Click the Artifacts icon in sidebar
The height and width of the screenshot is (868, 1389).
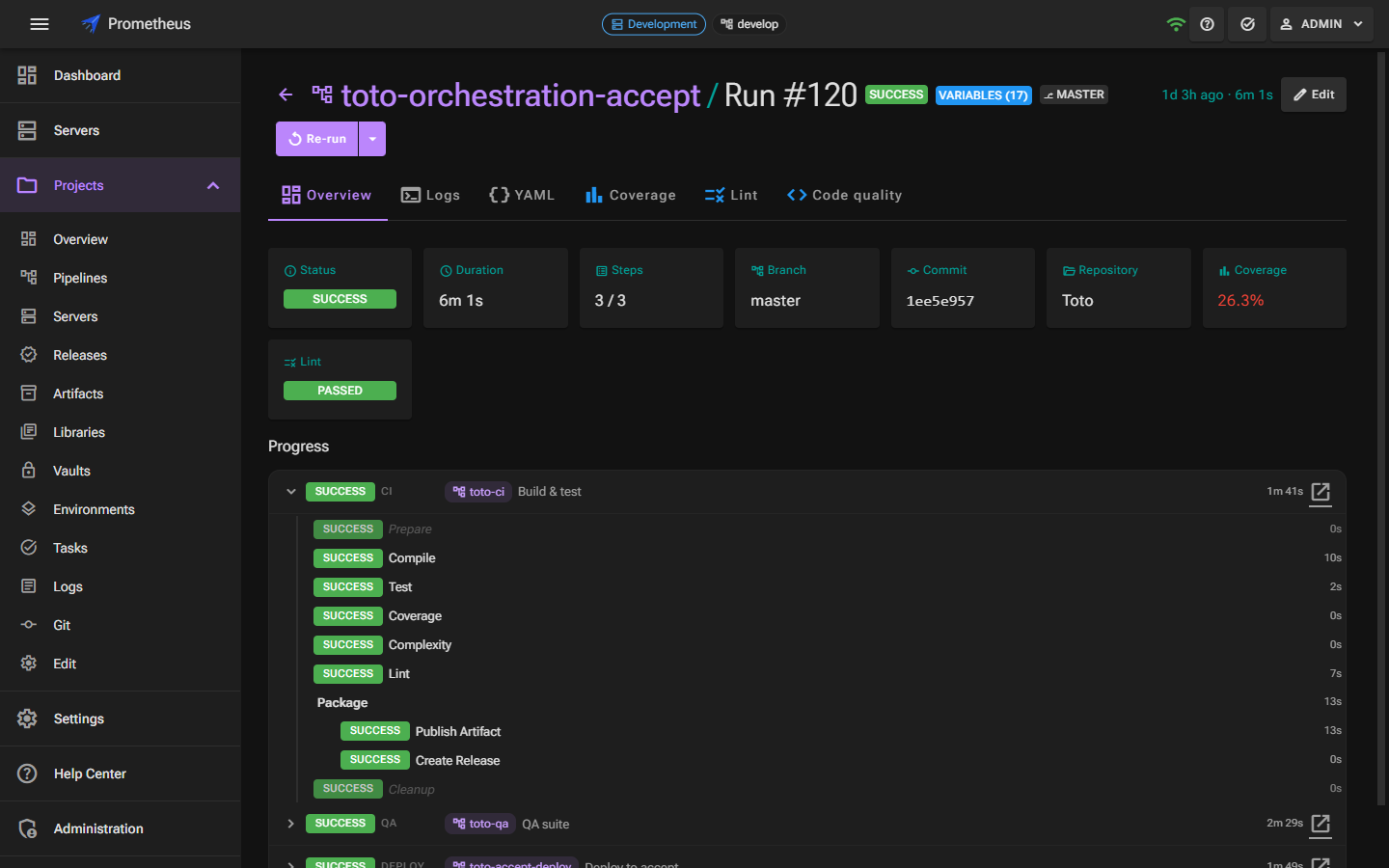(x=29, y=393)
